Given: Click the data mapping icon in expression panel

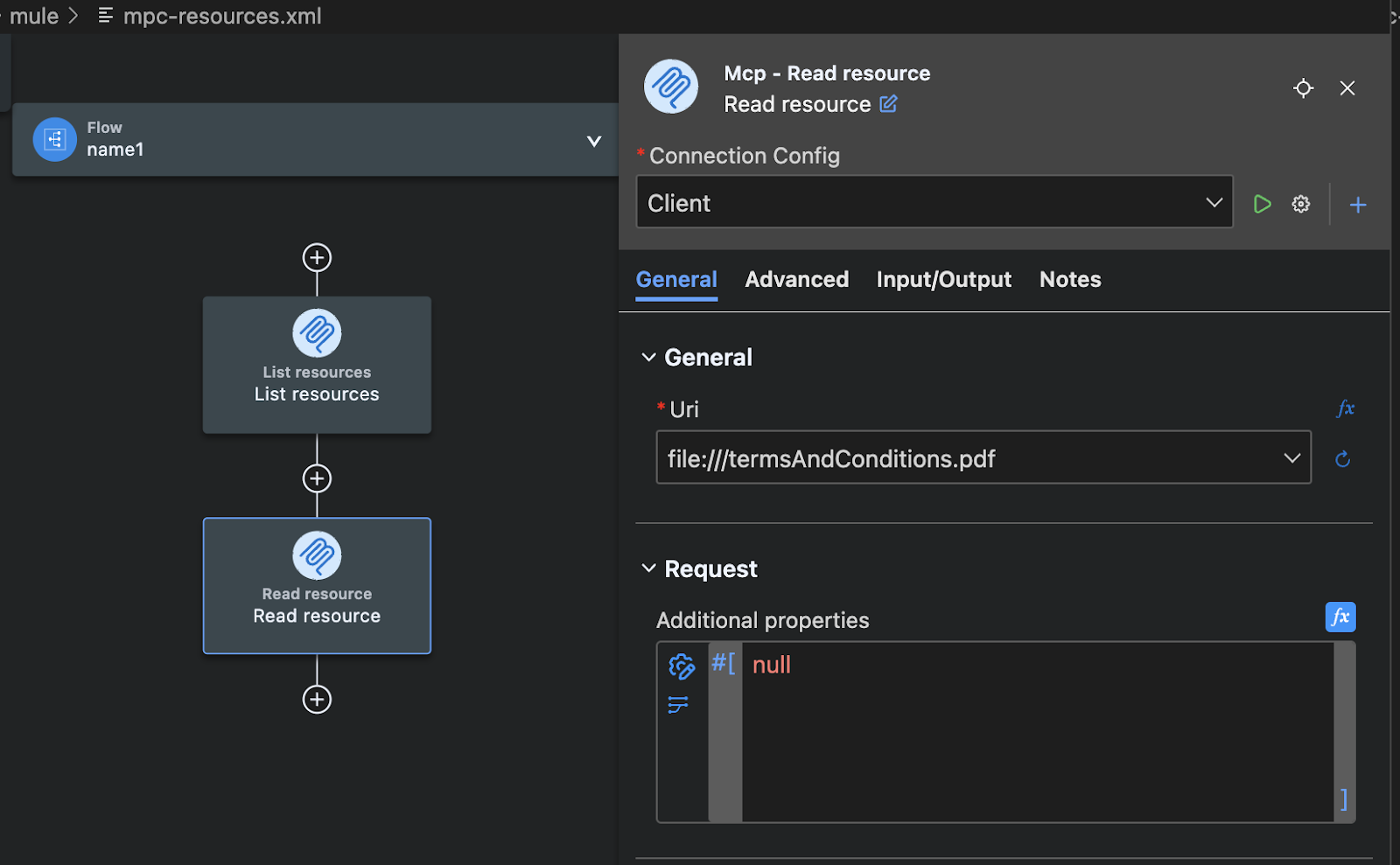Looking at the screenshot, I should 679,704.
